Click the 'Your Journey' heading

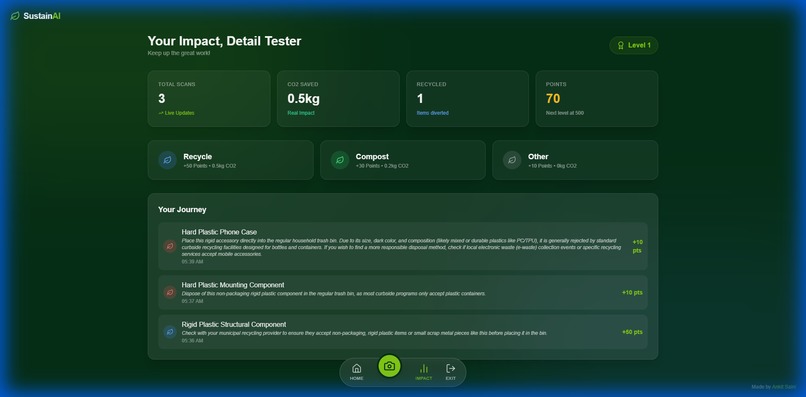tap(182, 209)
